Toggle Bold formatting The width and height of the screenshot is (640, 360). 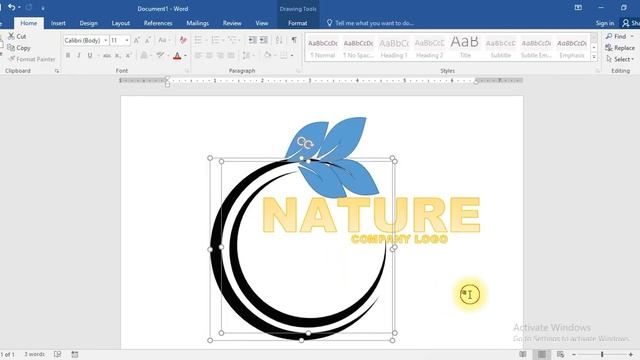point(68,56)
